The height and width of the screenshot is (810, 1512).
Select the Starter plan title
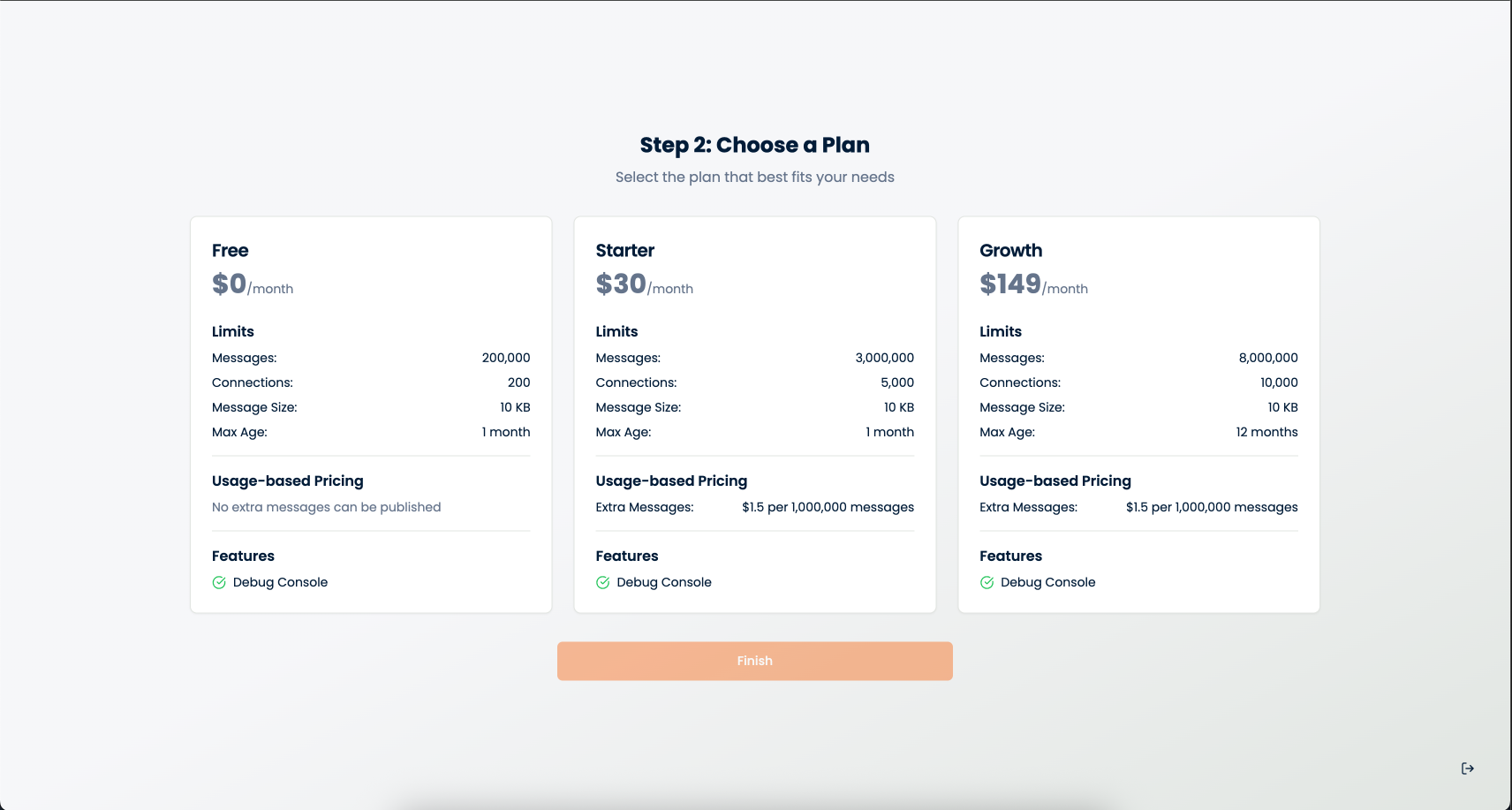pos(625,251)
